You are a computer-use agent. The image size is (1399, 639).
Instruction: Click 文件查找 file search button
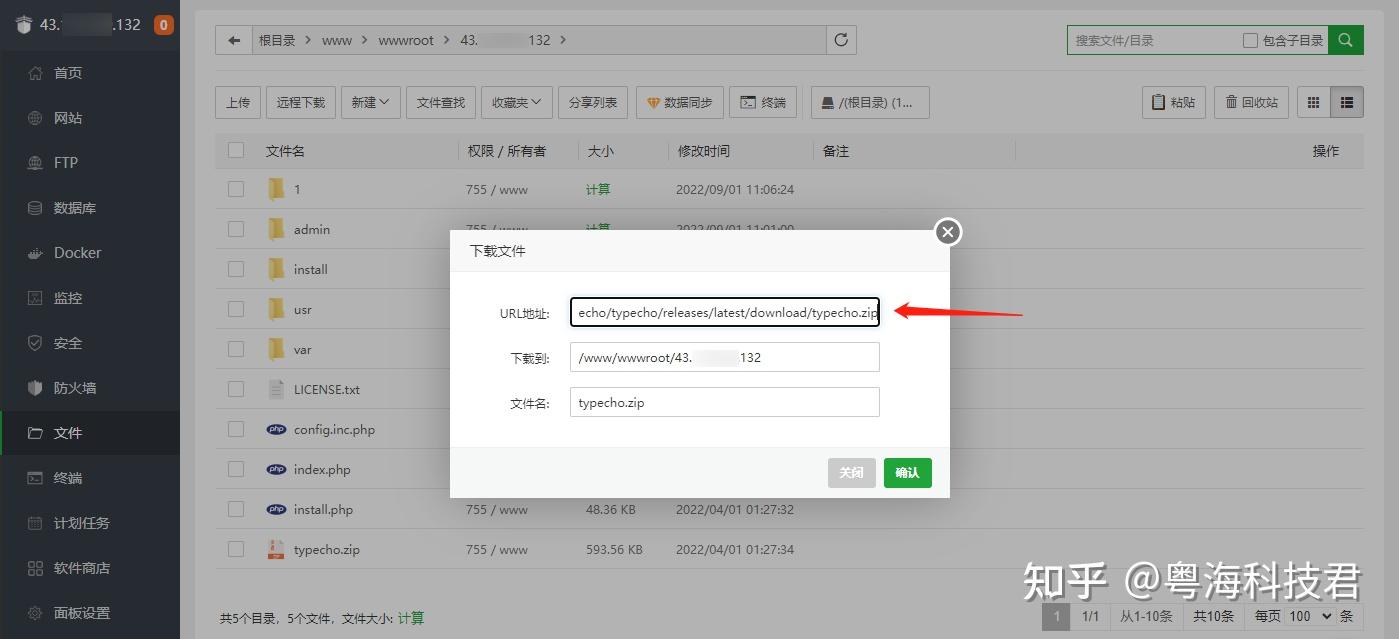(441, 102)
